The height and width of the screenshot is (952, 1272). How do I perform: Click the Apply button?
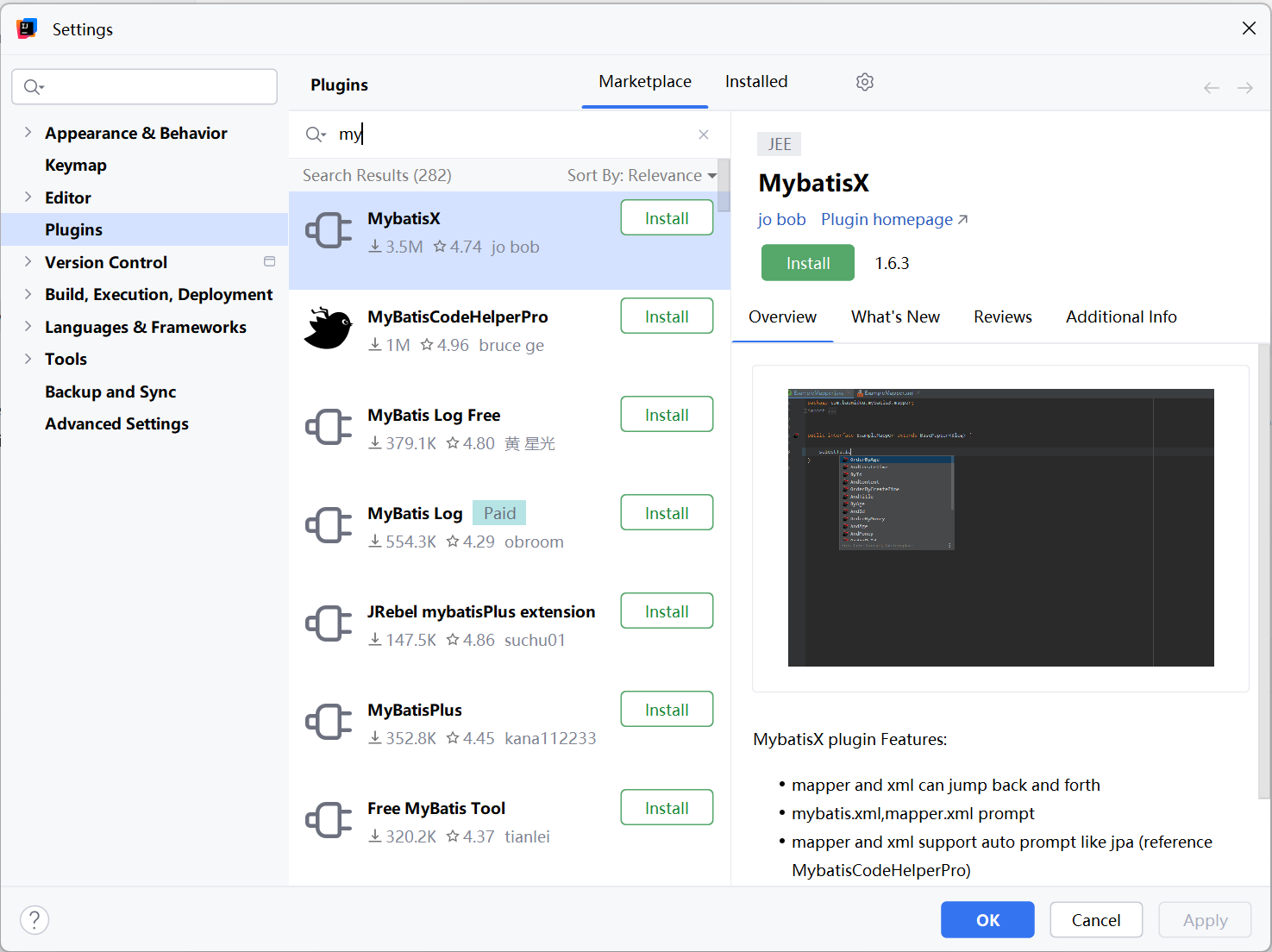1205,920
